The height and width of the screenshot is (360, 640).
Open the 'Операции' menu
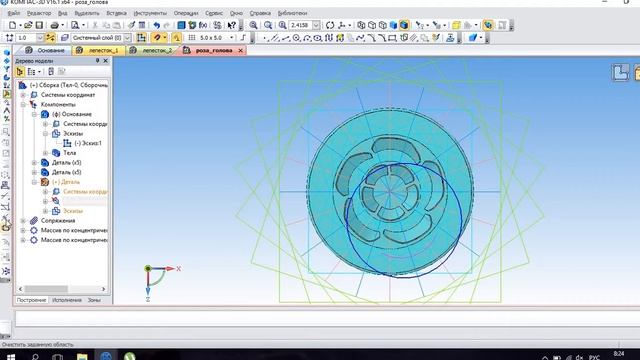pos(186,13)
